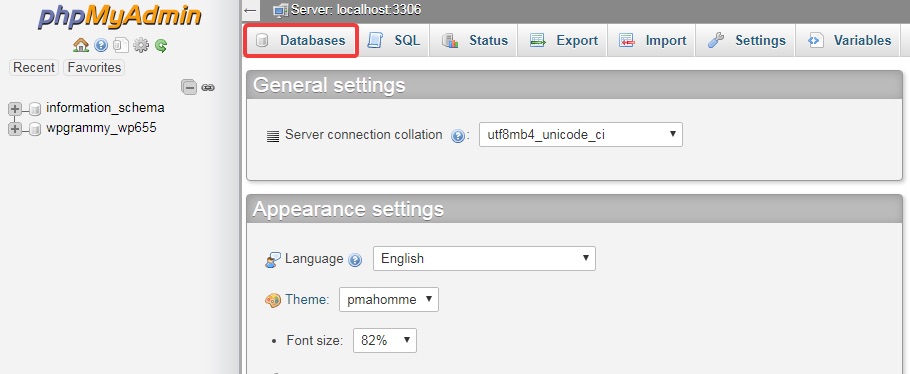
Task: Click the Recent button
Action: coord(34,67)
